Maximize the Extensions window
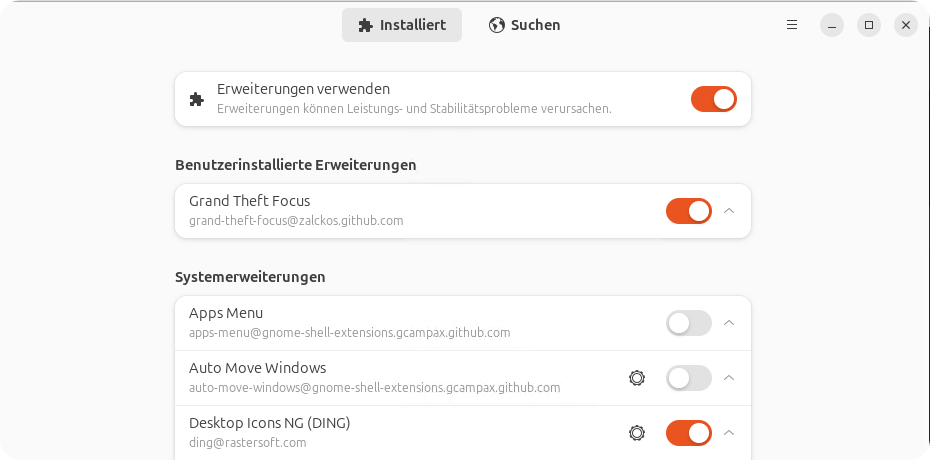 pos(869,25)
